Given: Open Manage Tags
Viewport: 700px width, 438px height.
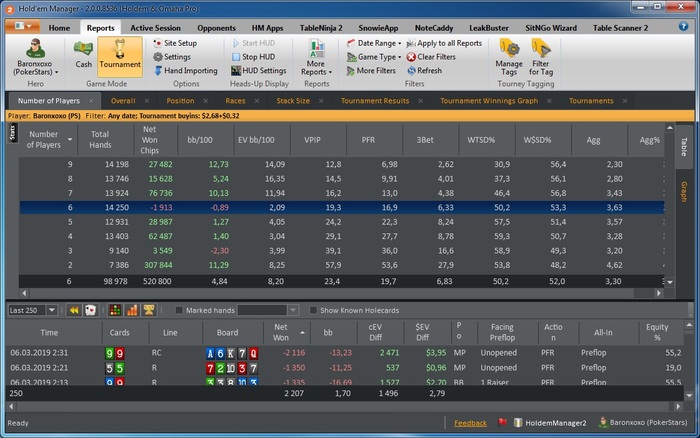Looking at the screenshot, I should tap(508, 57).
